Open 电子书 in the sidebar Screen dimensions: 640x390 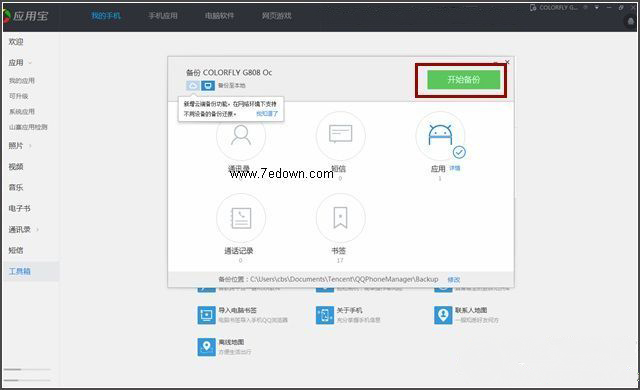[x=20, y=208]
